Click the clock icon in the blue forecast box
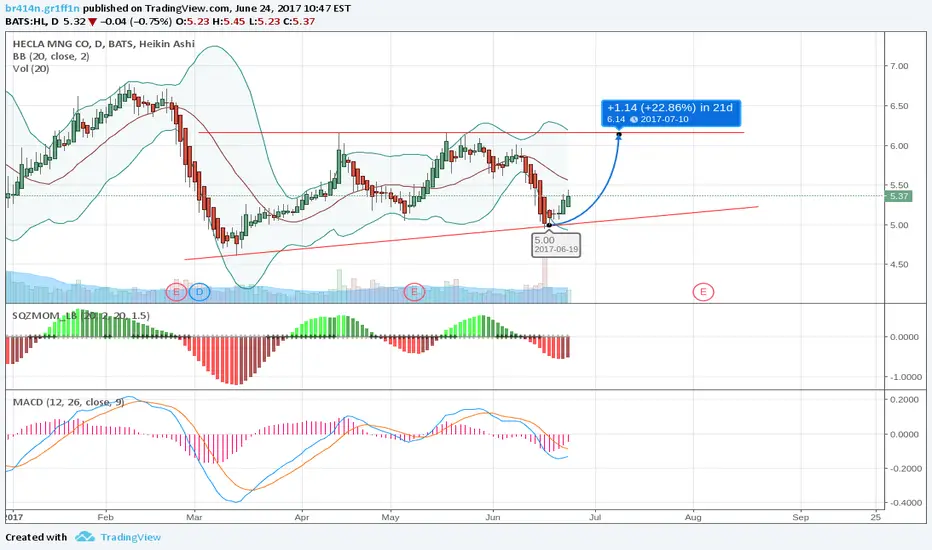 point(634,120)
